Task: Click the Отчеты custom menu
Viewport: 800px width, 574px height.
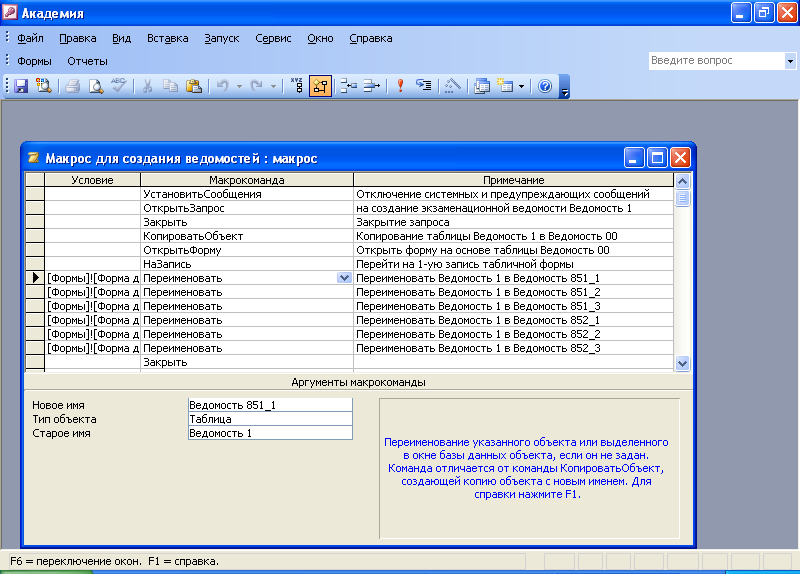Action: click(87, 61)
